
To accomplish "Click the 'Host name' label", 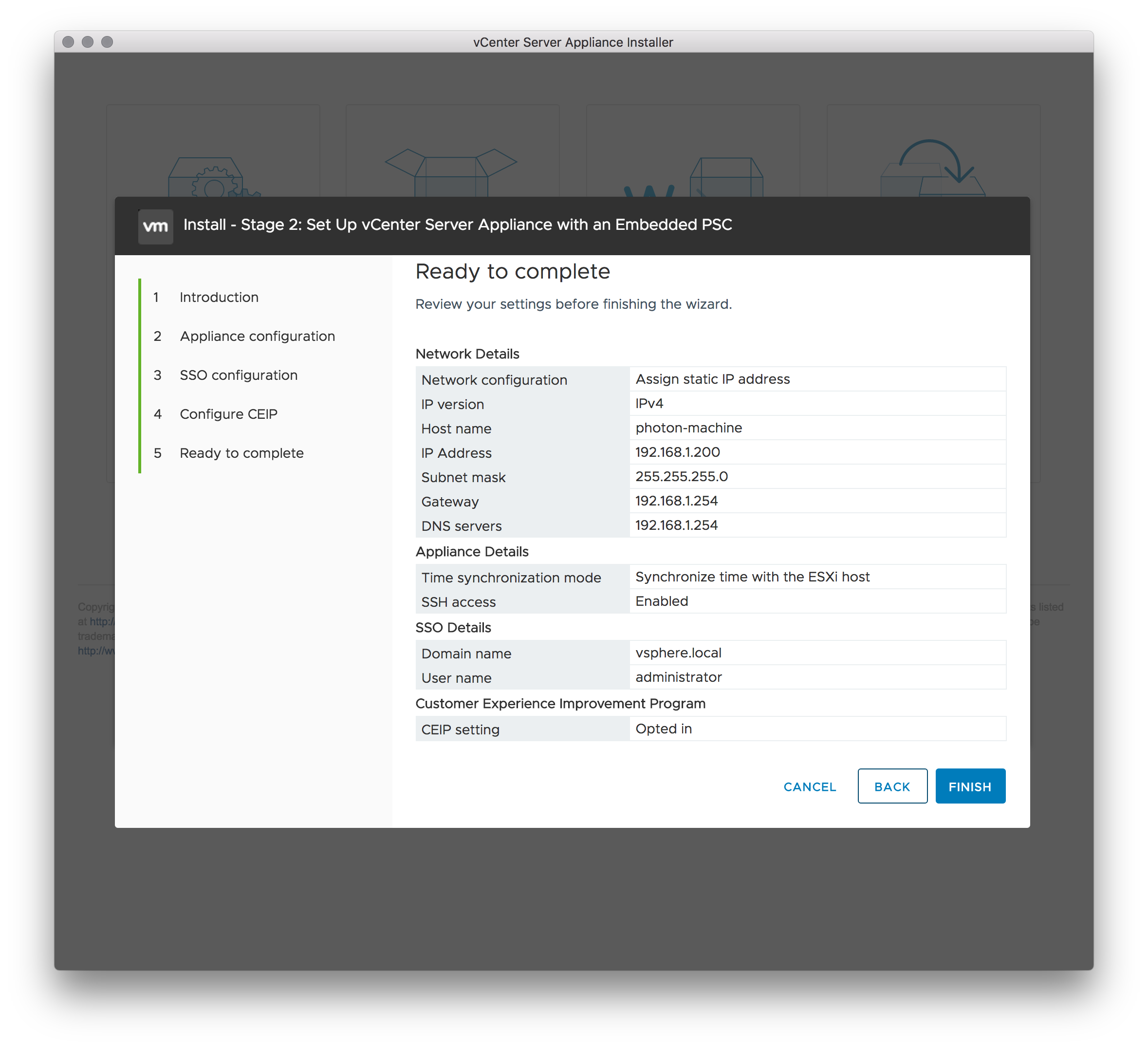I will pos(456,429).
